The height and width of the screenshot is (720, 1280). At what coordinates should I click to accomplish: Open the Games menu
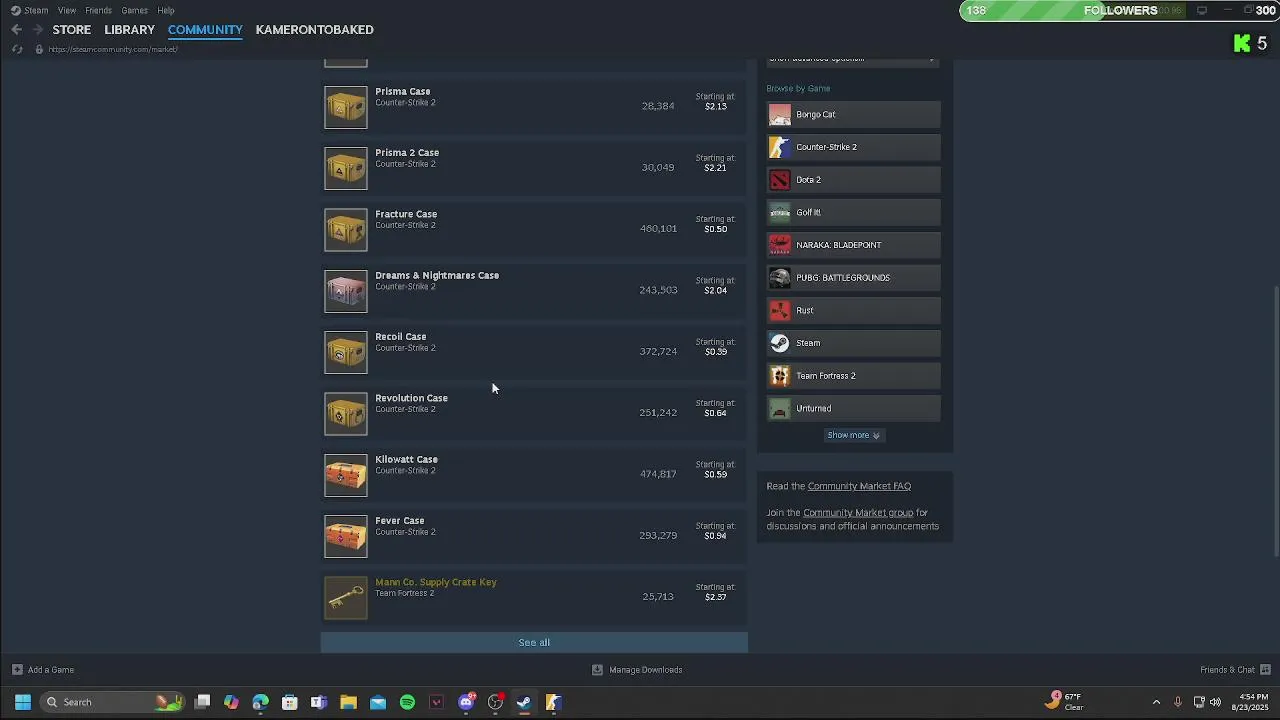[135, 10]
